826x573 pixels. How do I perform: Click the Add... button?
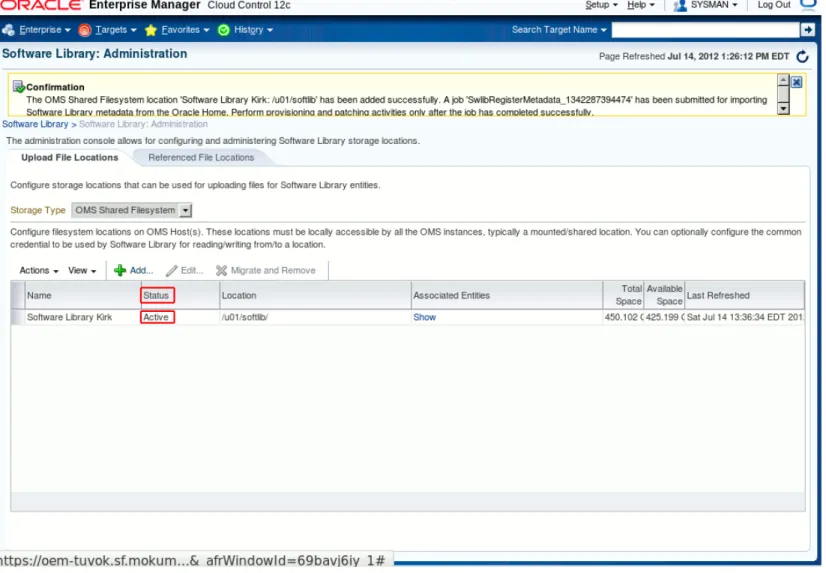point(134,271)
